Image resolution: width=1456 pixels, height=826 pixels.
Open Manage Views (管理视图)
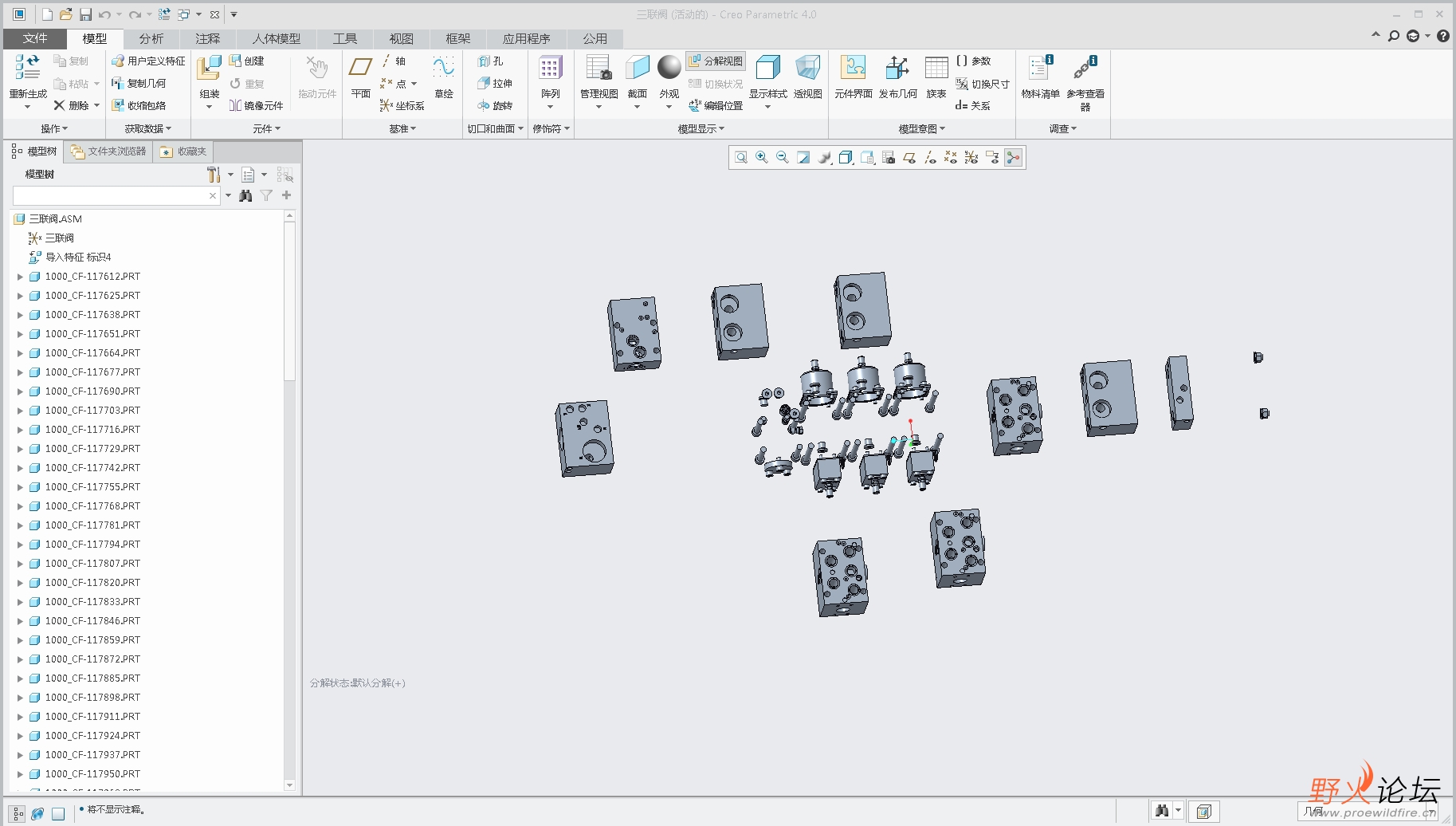pyautogui.click(x=598, y=69)
